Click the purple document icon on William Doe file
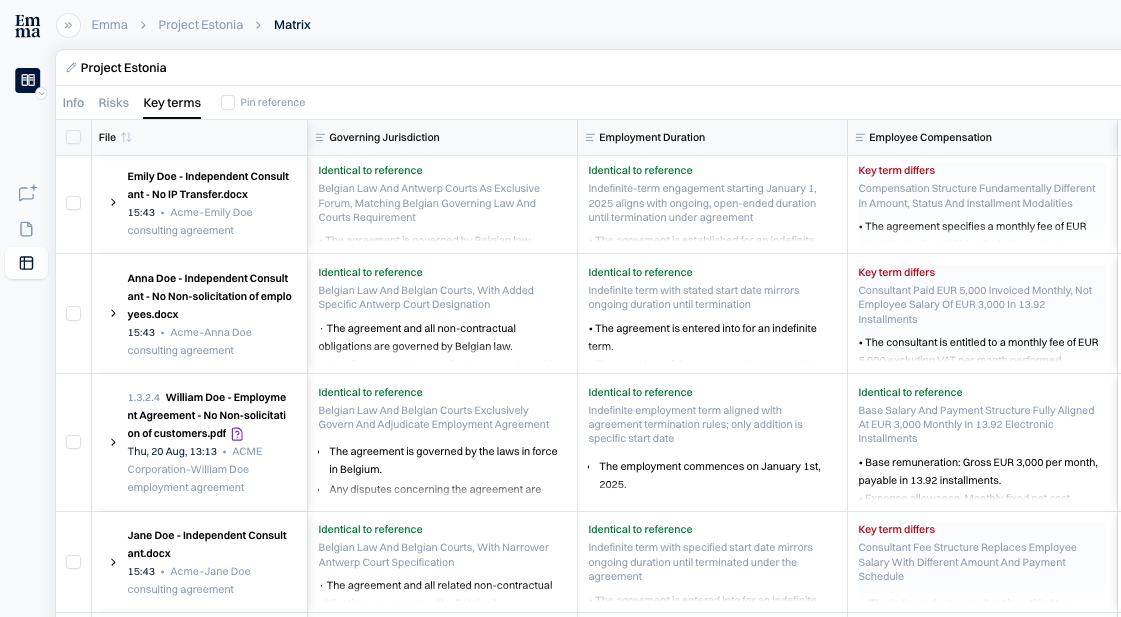The height and width of the screenshot is (617, 1121). pyautogui.click(x=237, y=434)
